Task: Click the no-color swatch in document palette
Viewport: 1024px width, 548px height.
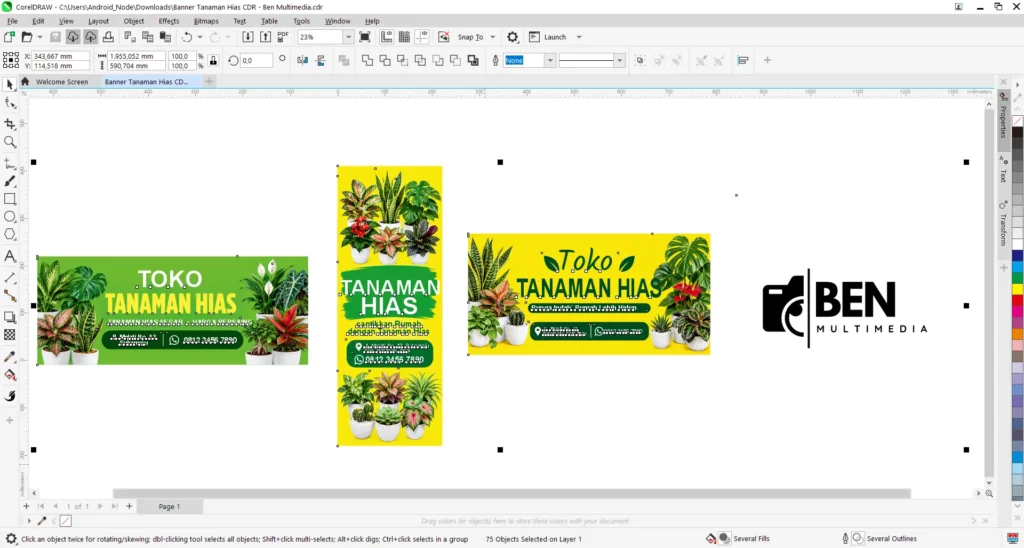Action: pyautogui.click(x=65, y=521)
